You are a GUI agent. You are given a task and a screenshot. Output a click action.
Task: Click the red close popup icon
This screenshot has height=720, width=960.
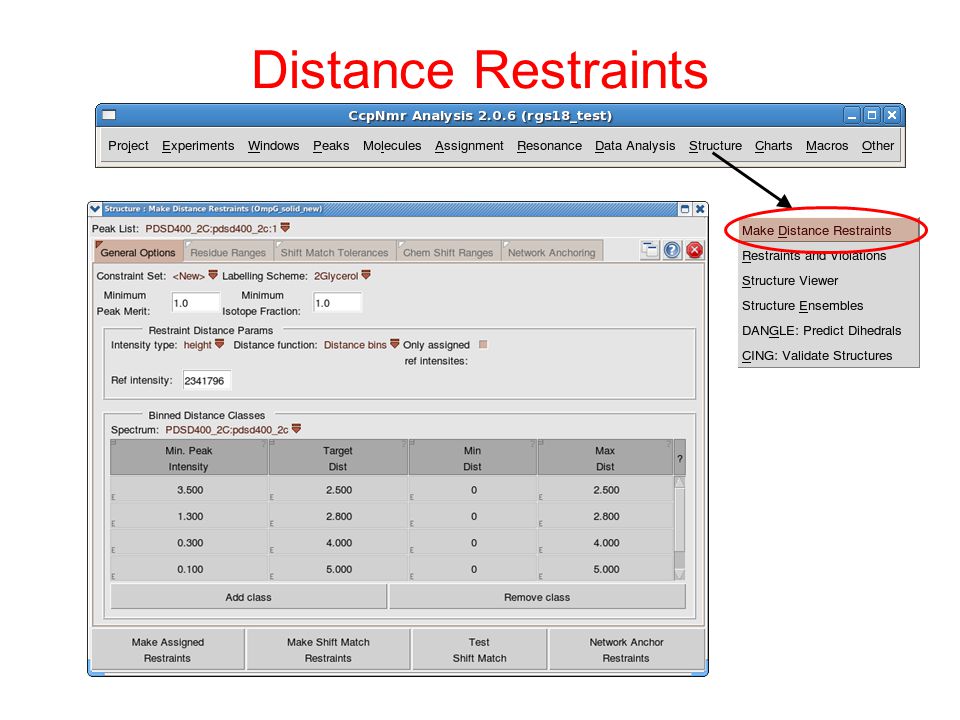694,250
